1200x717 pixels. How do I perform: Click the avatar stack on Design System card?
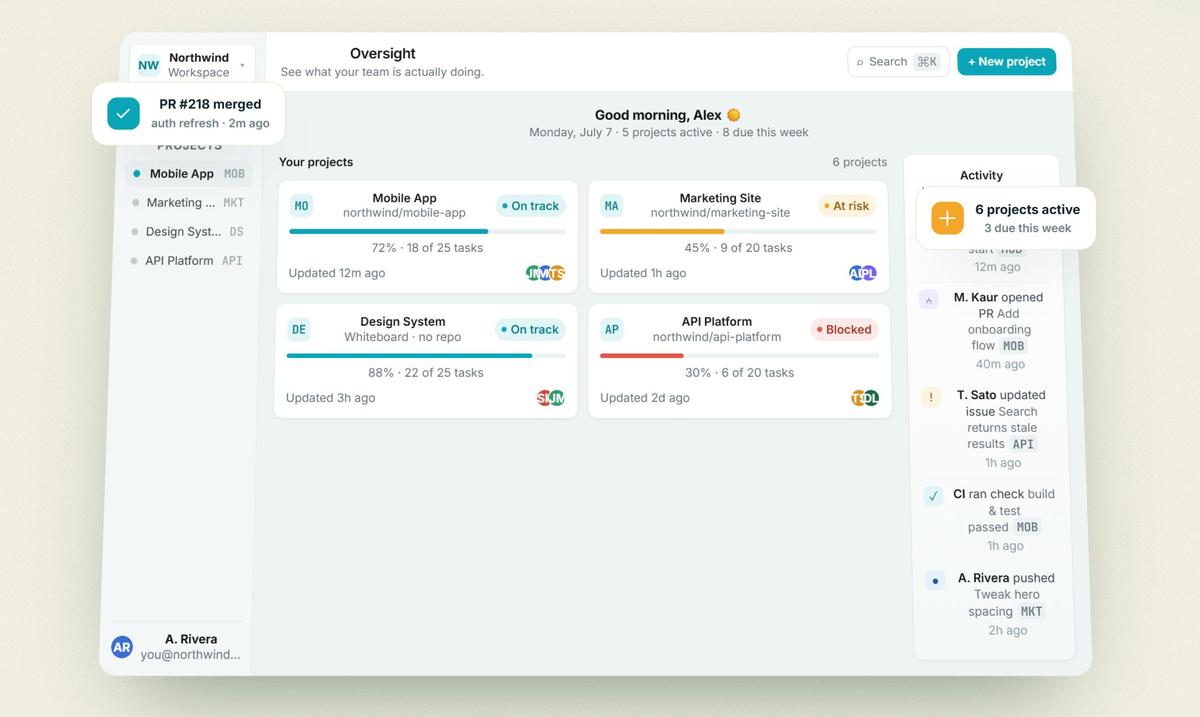tap(551, 398)
